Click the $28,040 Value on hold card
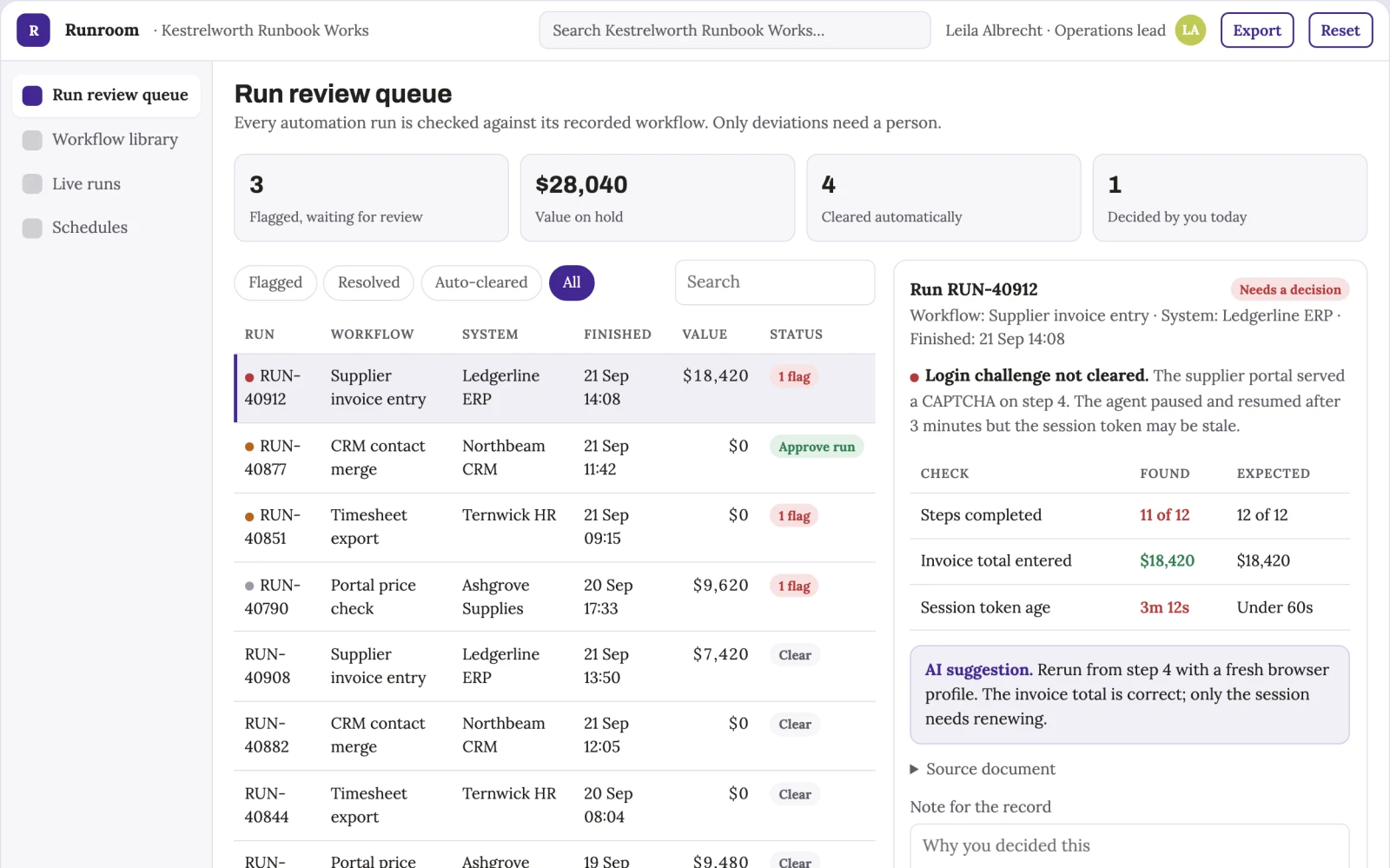1390x868 pixels. pos(658,198)
